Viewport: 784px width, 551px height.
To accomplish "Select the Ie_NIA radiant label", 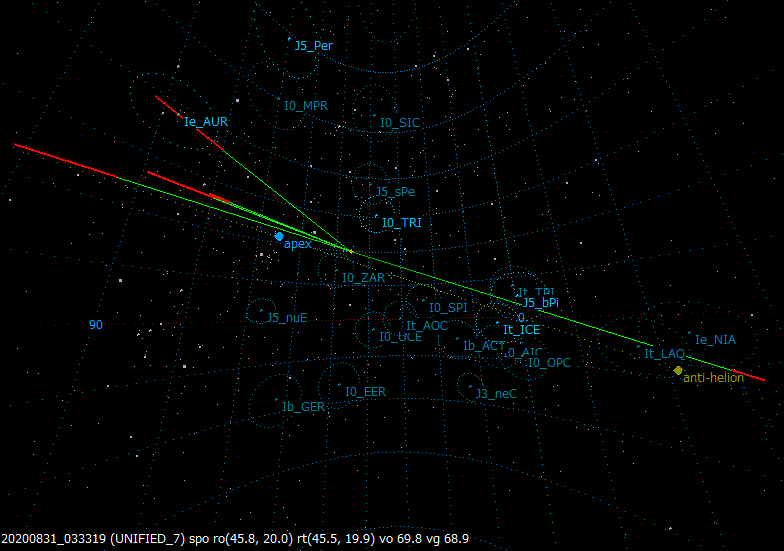I will 716,340.
